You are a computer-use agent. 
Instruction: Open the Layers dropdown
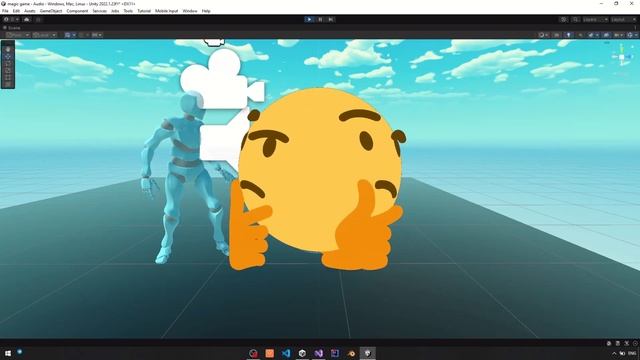(595, 19)
